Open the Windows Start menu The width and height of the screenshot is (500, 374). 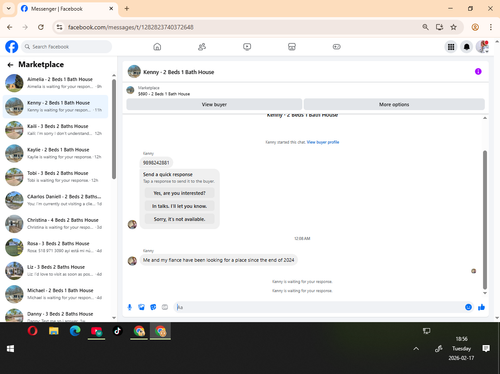pos(10,349)
